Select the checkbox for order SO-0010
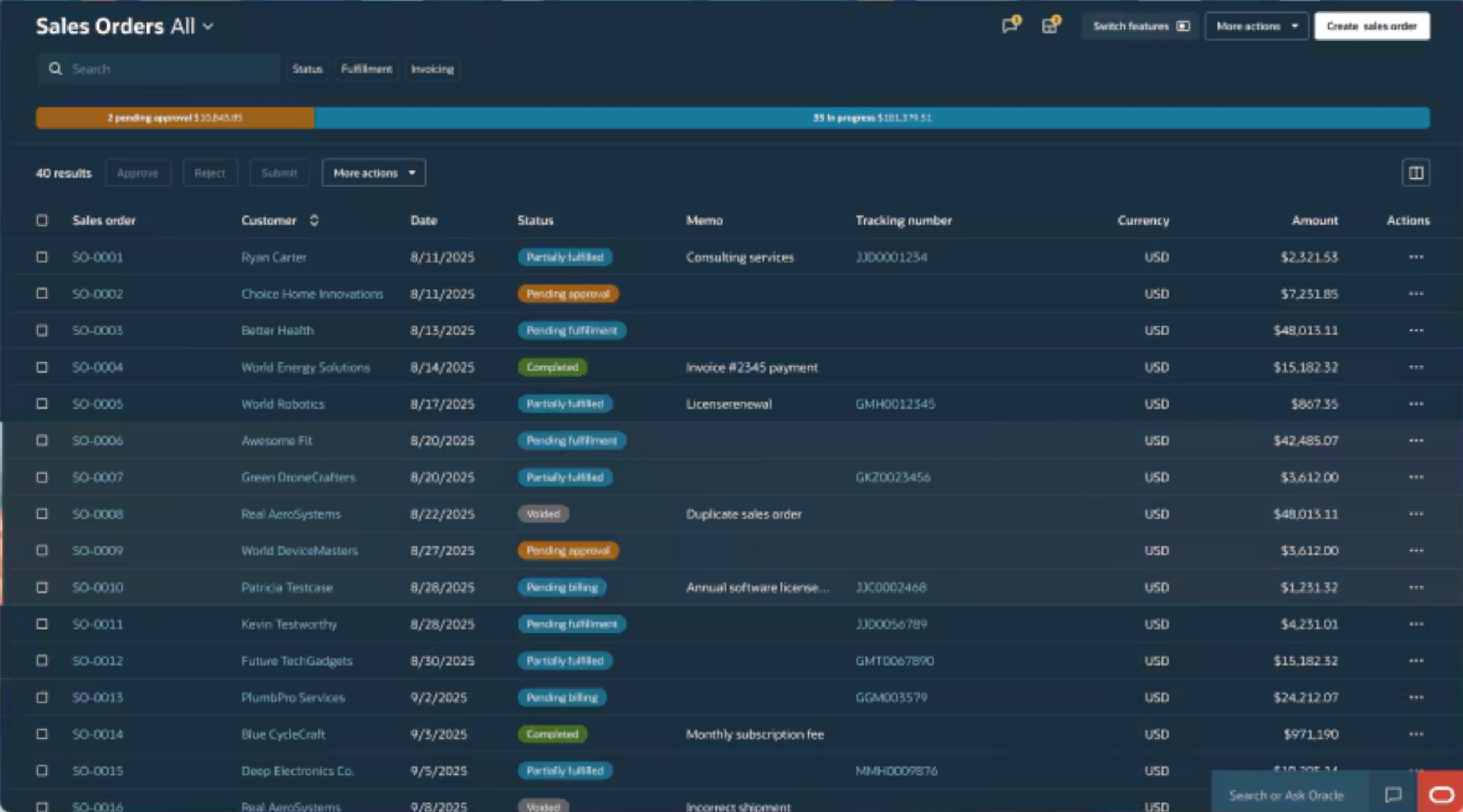 [42, 587]
